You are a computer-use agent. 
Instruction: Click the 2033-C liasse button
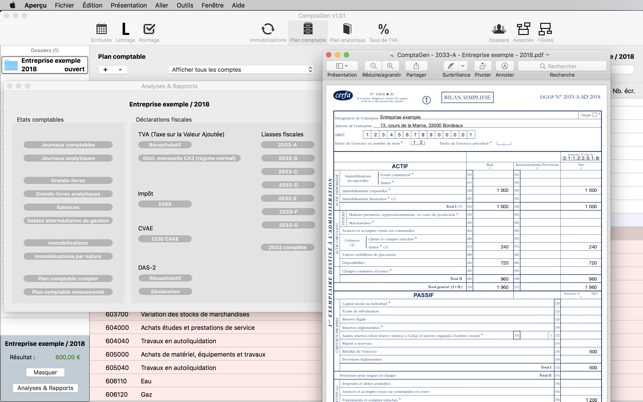pyautogui.click(x=288, y=171)
